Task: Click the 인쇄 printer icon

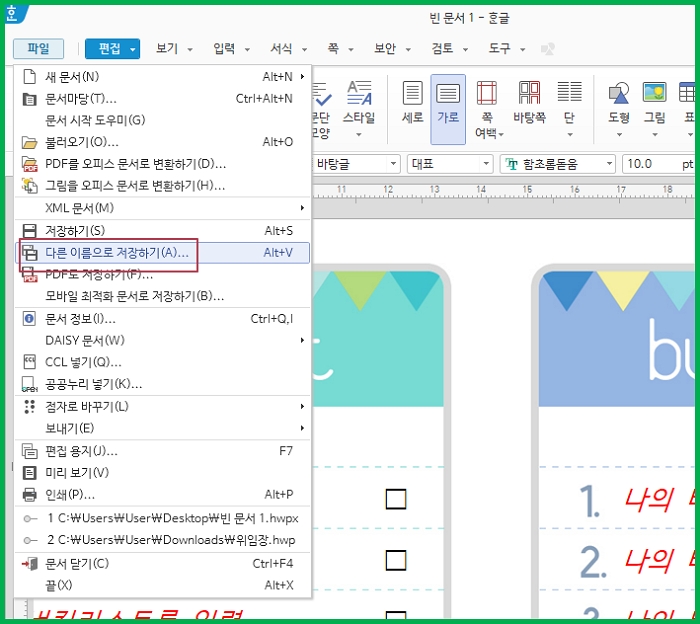Action: click(x=29, y=495)
